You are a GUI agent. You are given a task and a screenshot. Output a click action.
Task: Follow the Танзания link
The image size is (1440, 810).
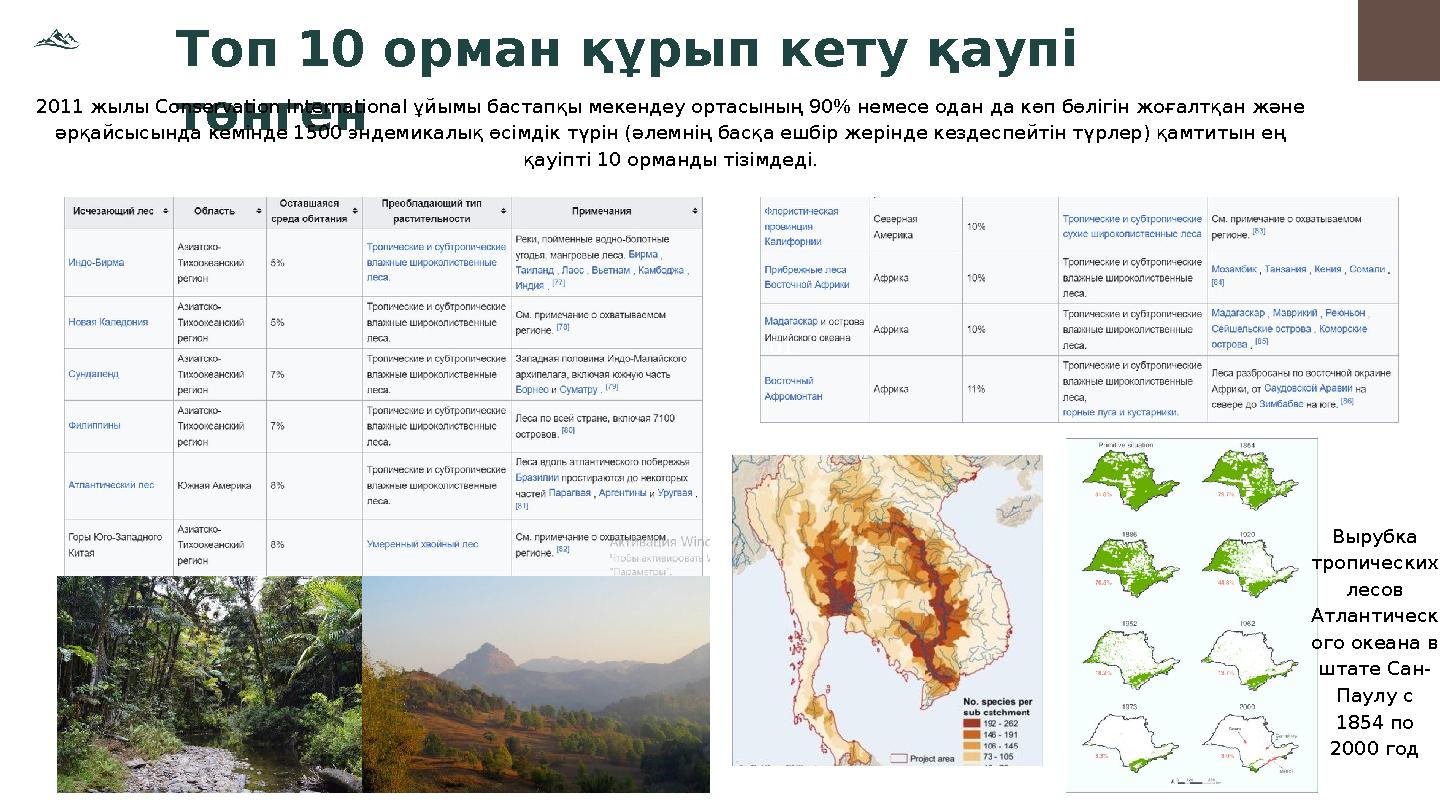[1285, 269]
